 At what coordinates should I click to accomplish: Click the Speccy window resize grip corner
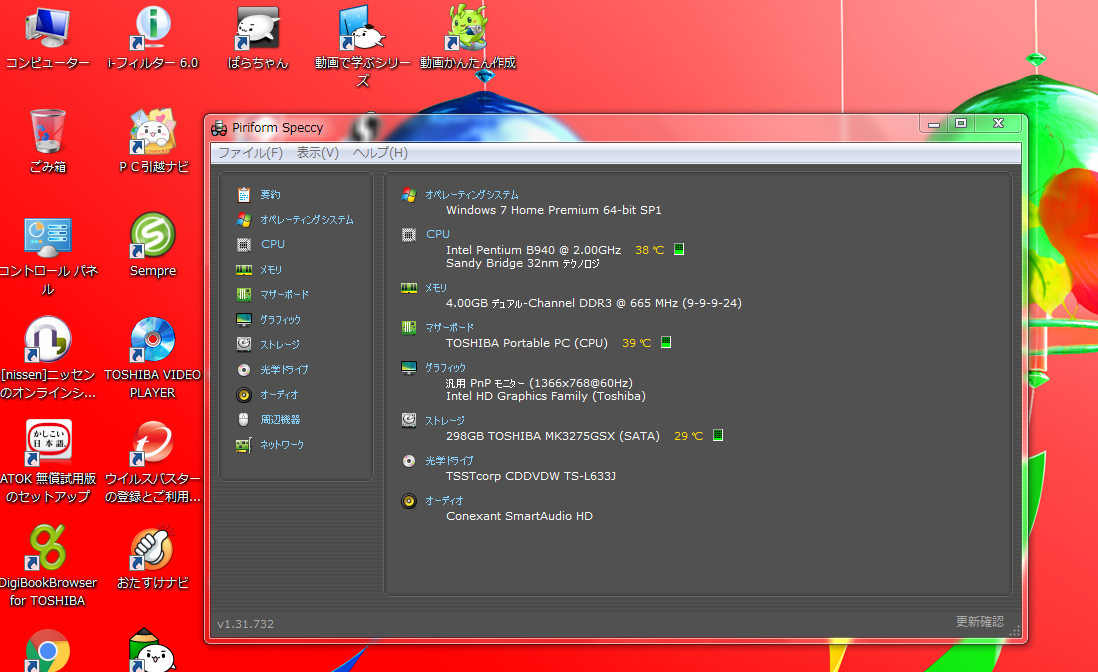pos(1015,631)
